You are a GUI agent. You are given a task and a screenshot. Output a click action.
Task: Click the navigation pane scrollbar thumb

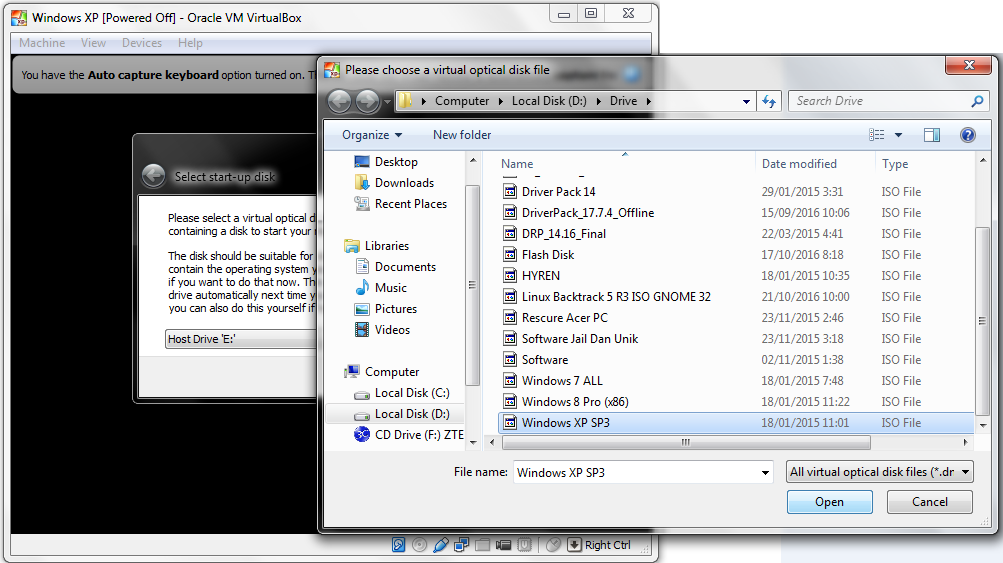pyautogui.click(x=473, y=285)
